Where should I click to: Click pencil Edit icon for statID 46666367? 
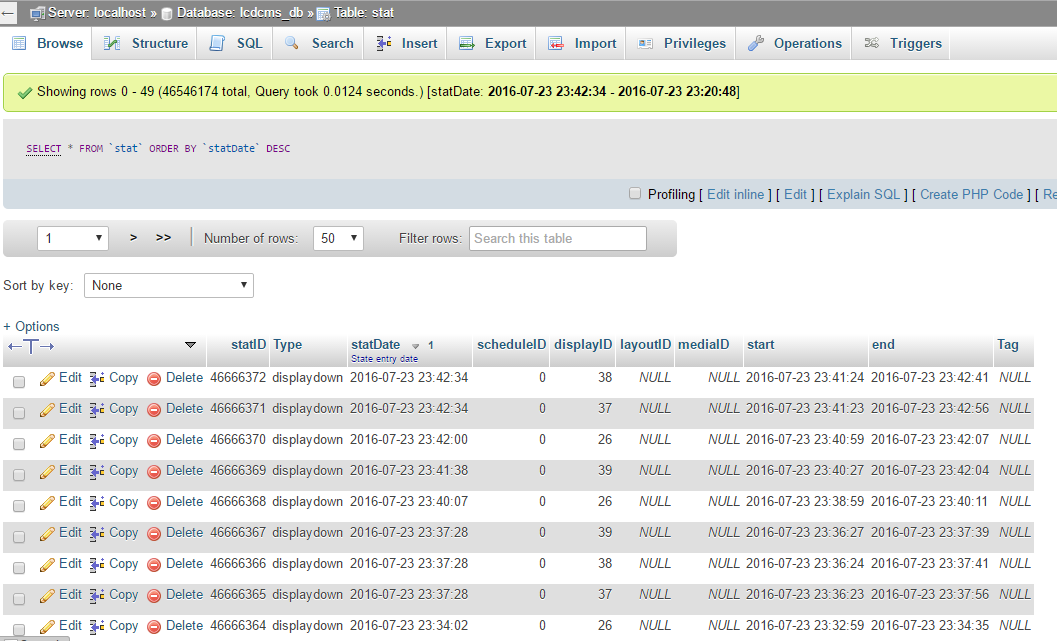click(x=47, y=534)
